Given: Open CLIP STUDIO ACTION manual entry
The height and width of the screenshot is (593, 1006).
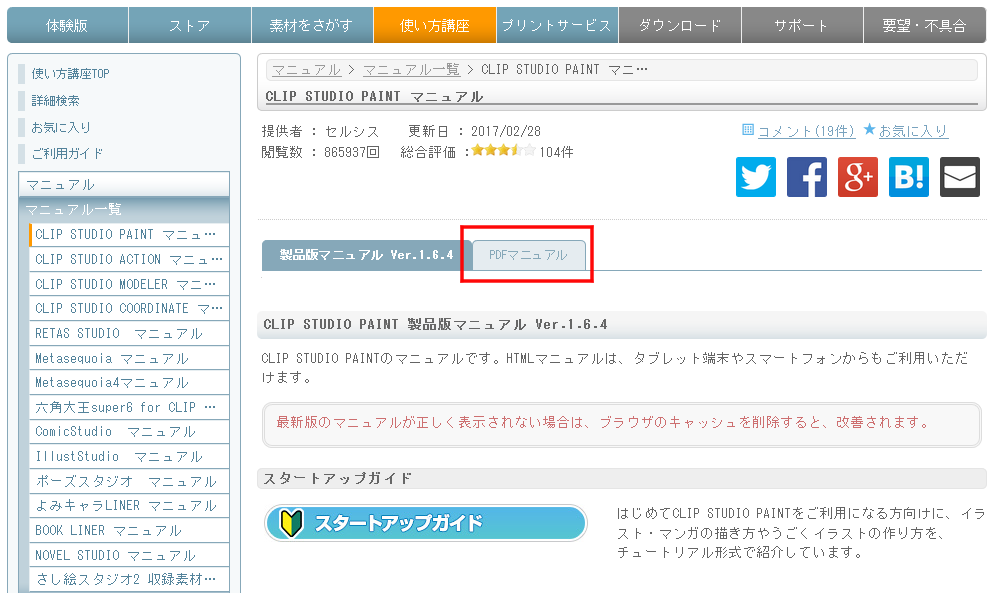Looking at the screenshot, I should pyautogui.click(x=129, y=259).
